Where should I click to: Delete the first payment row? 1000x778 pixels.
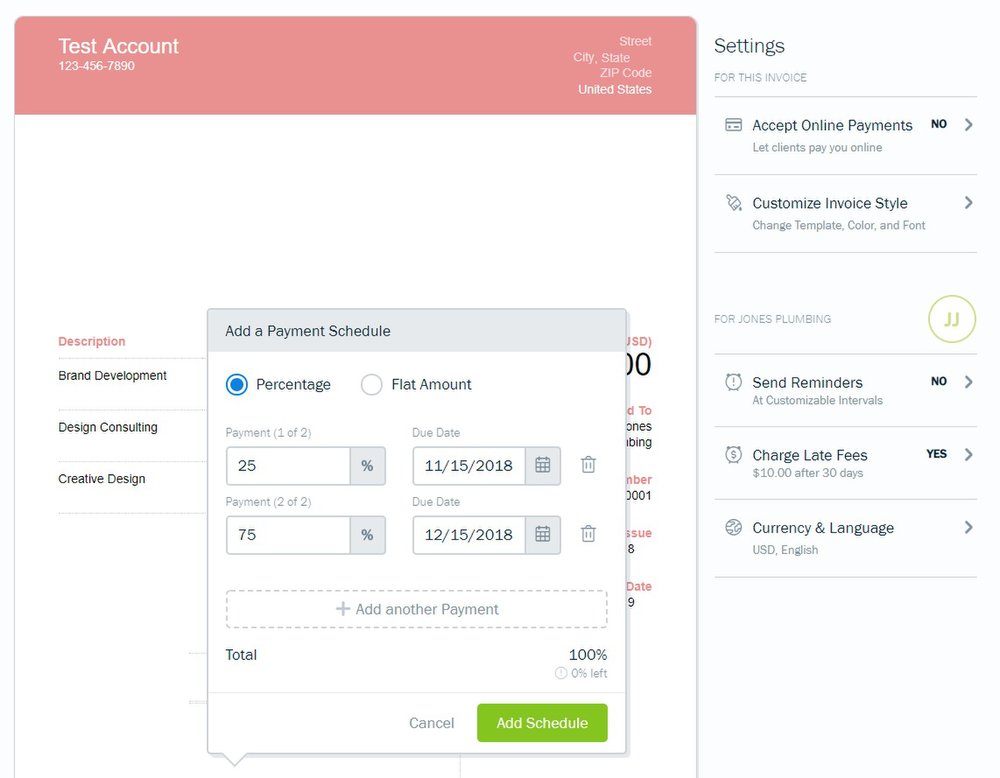tap(589, 465)
